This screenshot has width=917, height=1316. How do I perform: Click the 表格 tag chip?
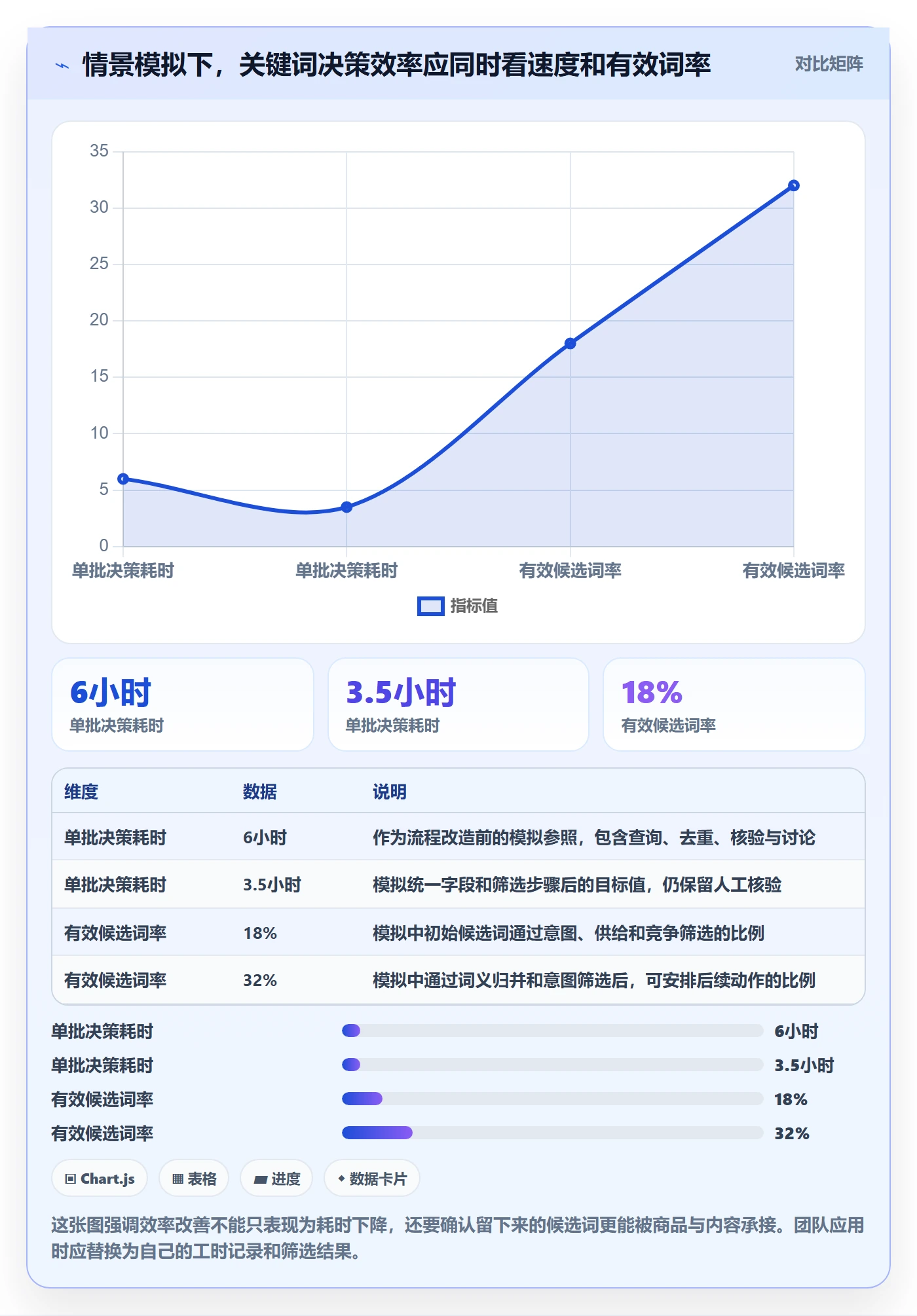pyautogui.click(x=194, y=1179)
